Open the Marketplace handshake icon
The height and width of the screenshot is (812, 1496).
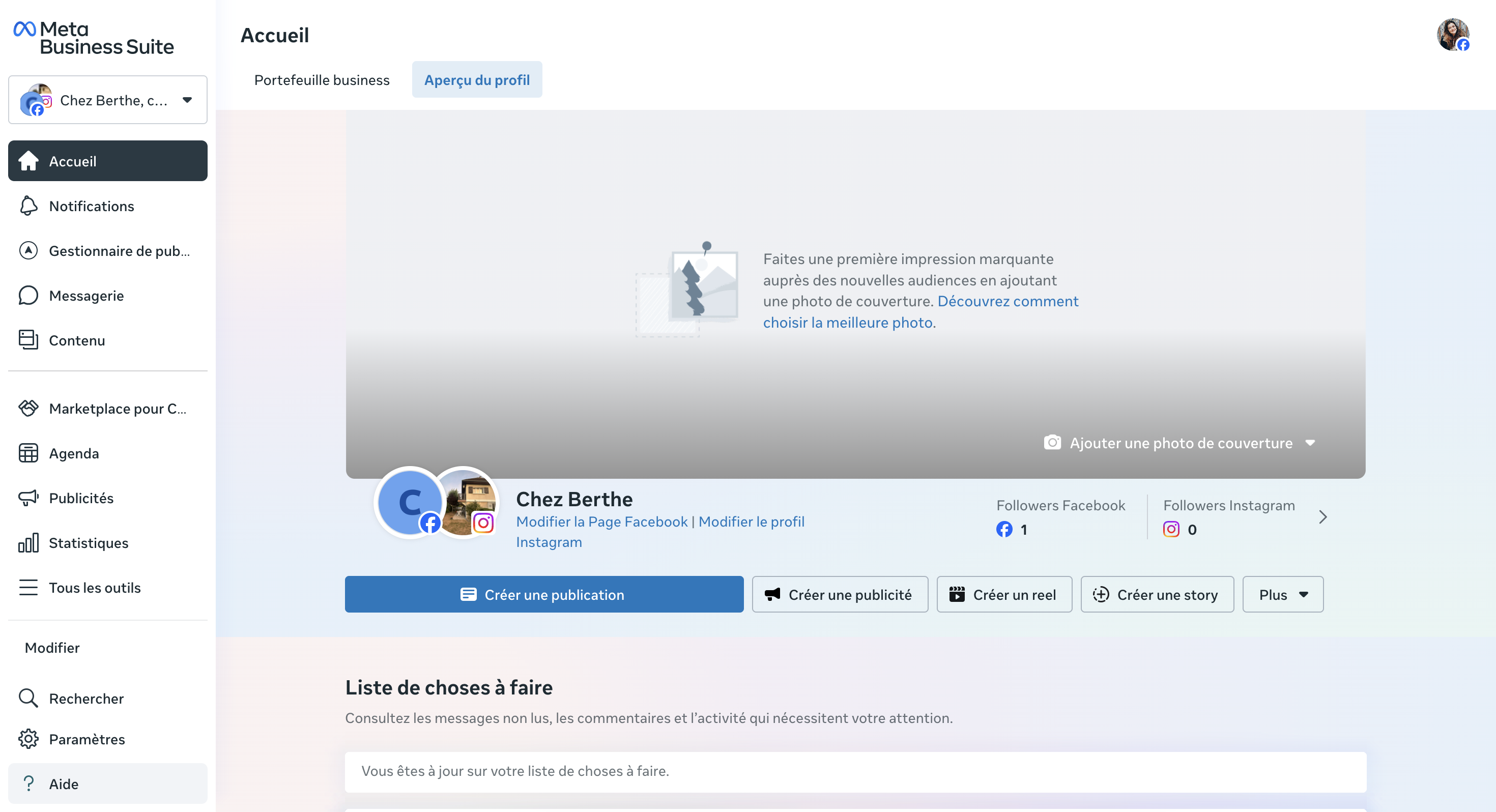(x=28, y=409)
